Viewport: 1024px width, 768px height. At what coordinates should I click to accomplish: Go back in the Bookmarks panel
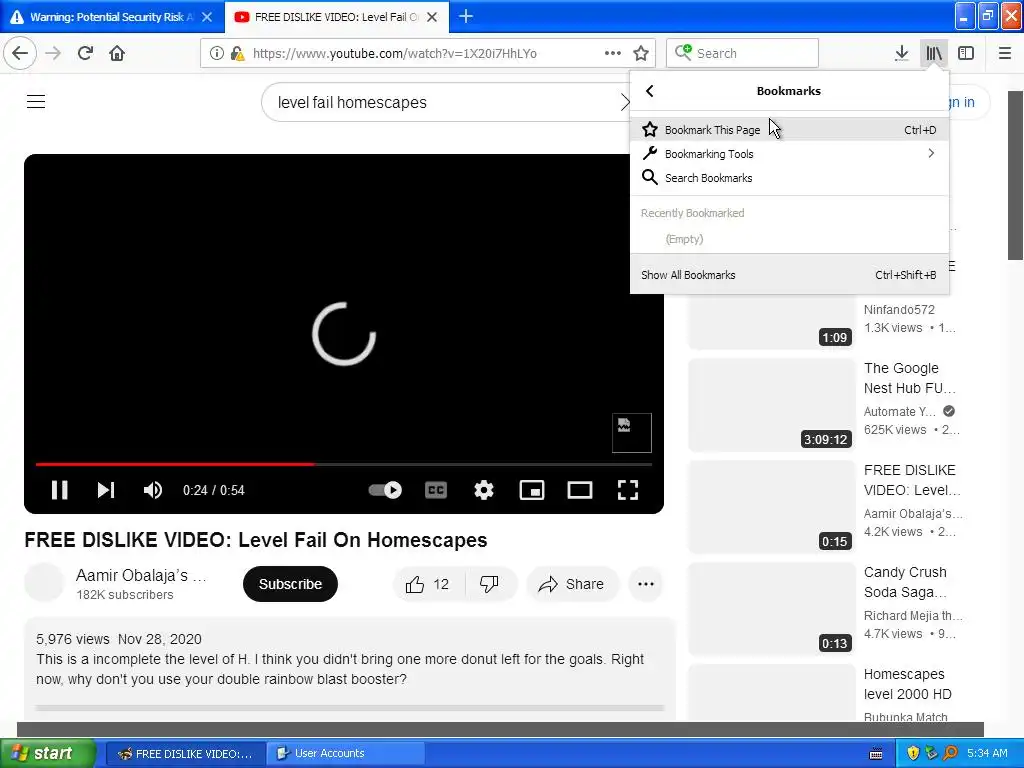(x=649, y=91)
